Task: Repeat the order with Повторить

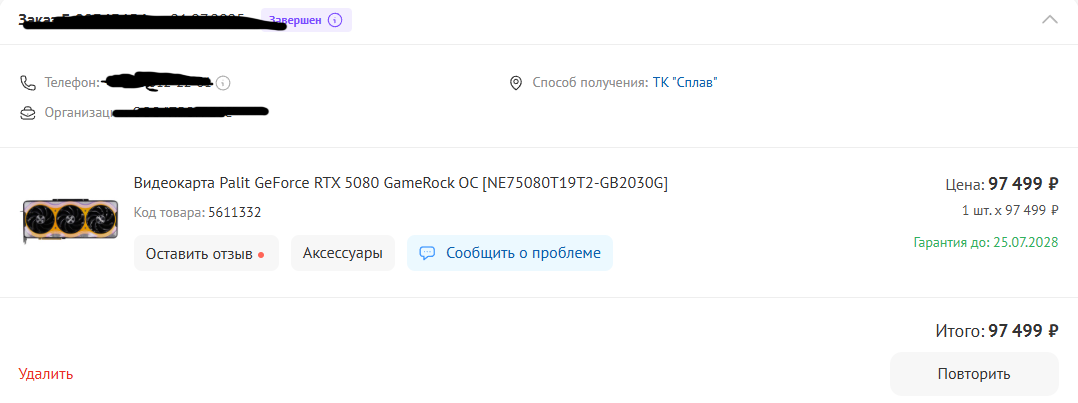Action: tap(973, 374)
